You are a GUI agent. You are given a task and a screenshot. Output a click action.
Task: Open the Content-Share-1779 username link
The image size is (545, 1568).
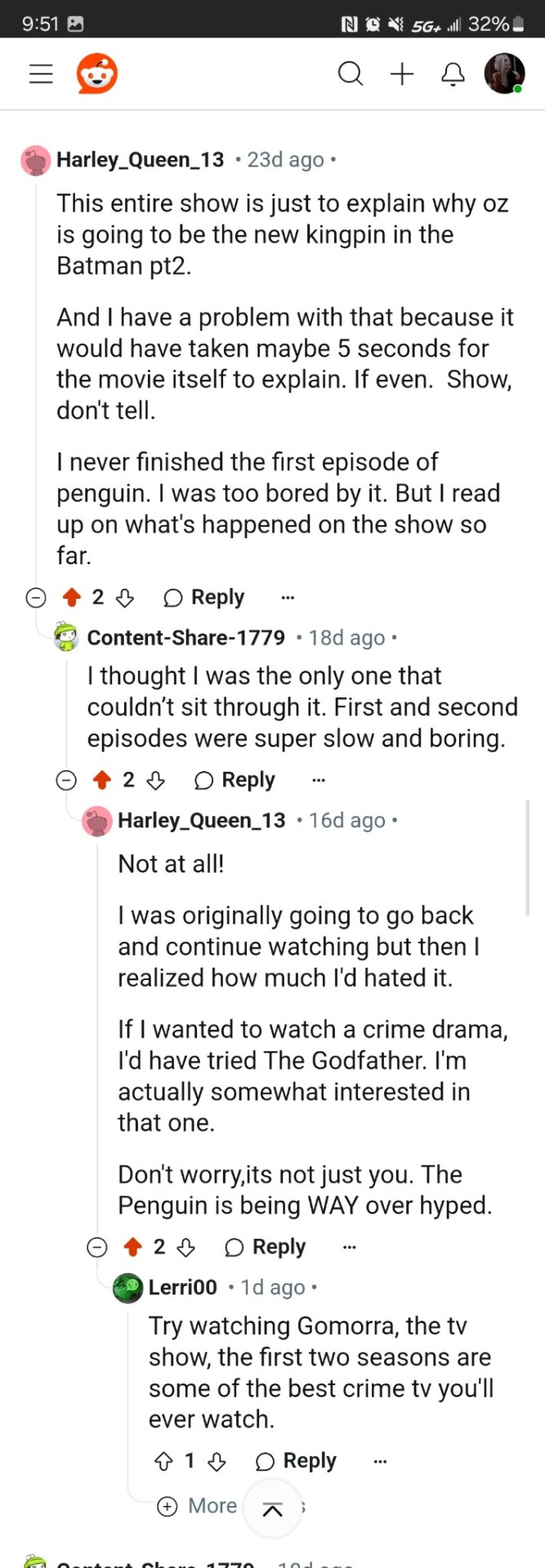[x=186, y=638]
